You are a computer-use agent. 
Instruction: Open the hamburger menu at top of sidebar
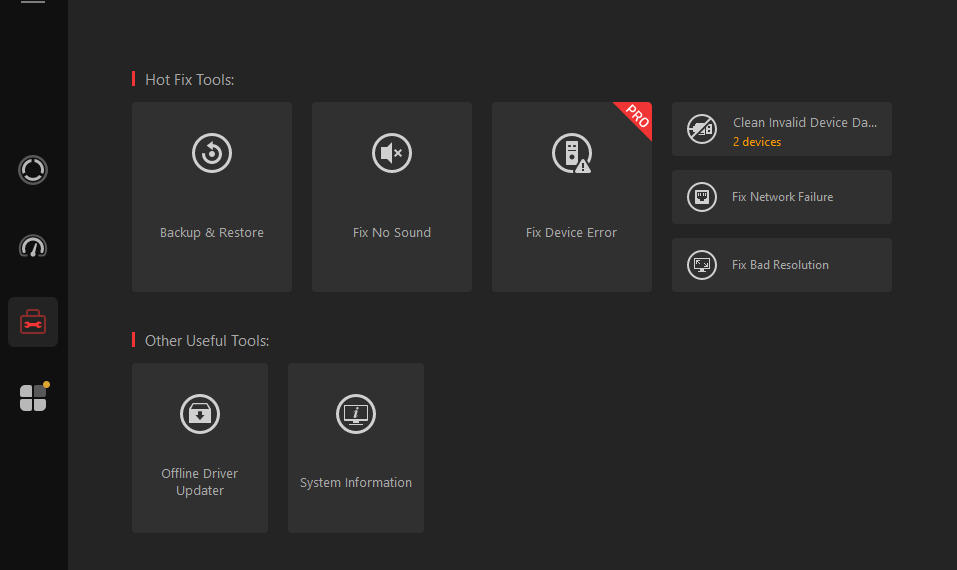[33, 3]
